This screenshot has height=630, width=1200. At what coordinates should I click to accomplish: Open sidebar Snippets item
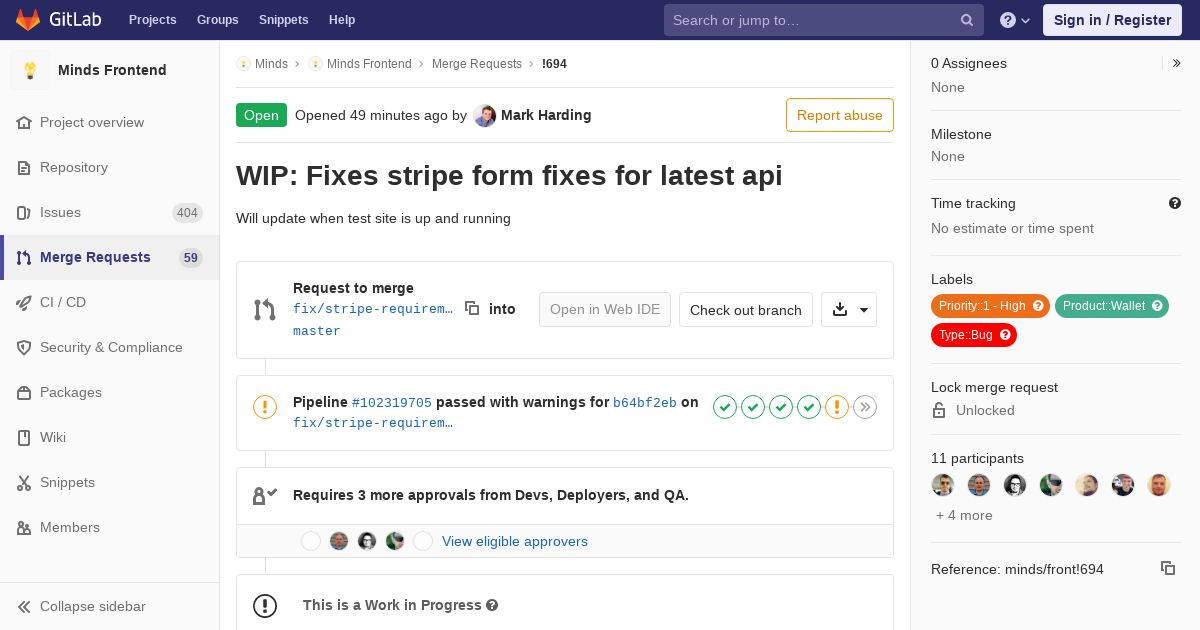tap(110, 482)
